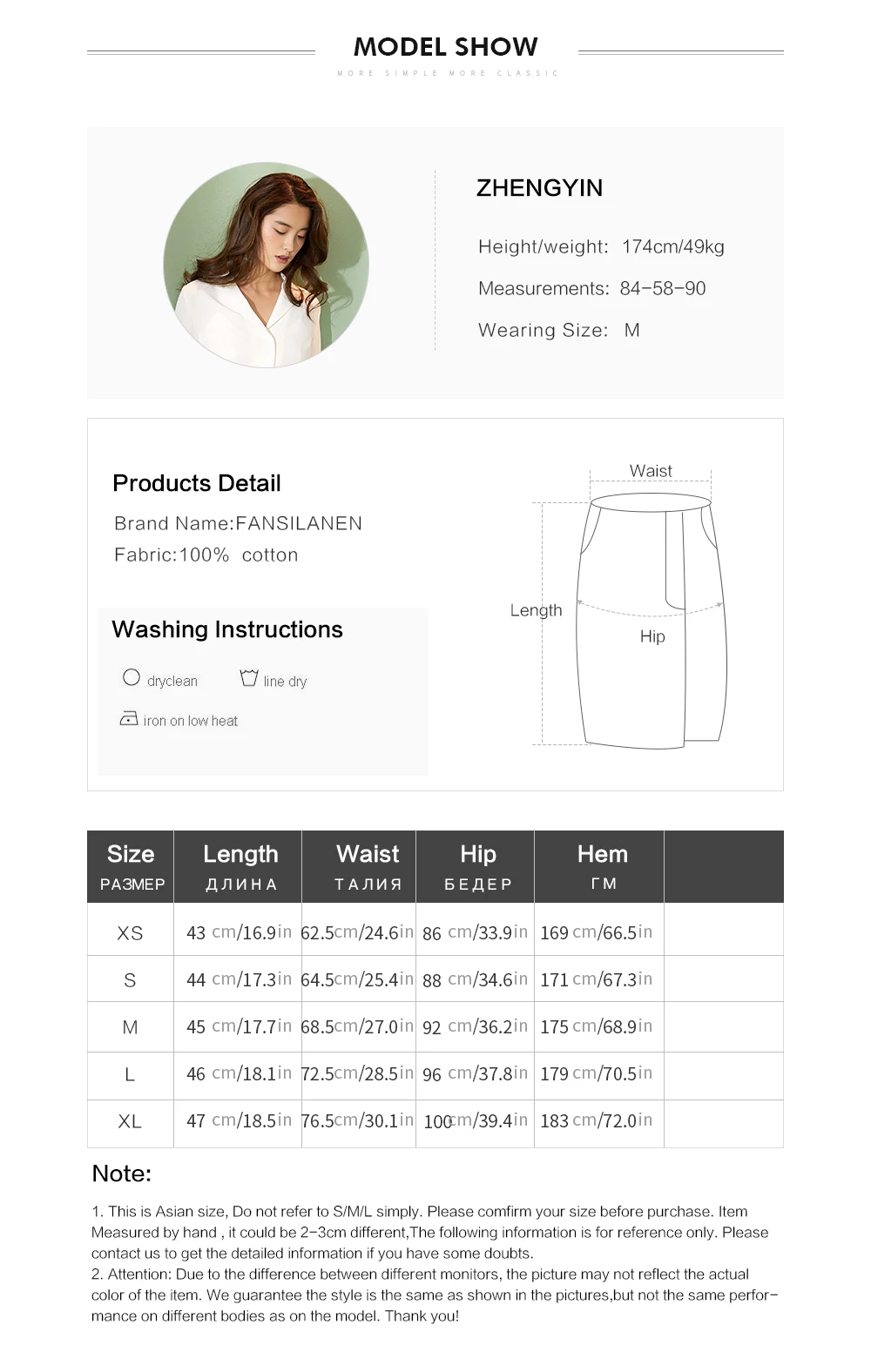The height and width of the screenshot is (1372, 871).
Task: Click the dryclean circle icon
Action: pos(132,677)
